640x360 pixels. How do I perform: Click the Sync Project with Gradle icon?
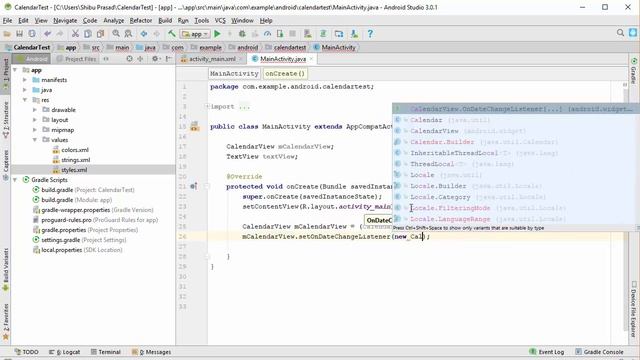point(323,34)
